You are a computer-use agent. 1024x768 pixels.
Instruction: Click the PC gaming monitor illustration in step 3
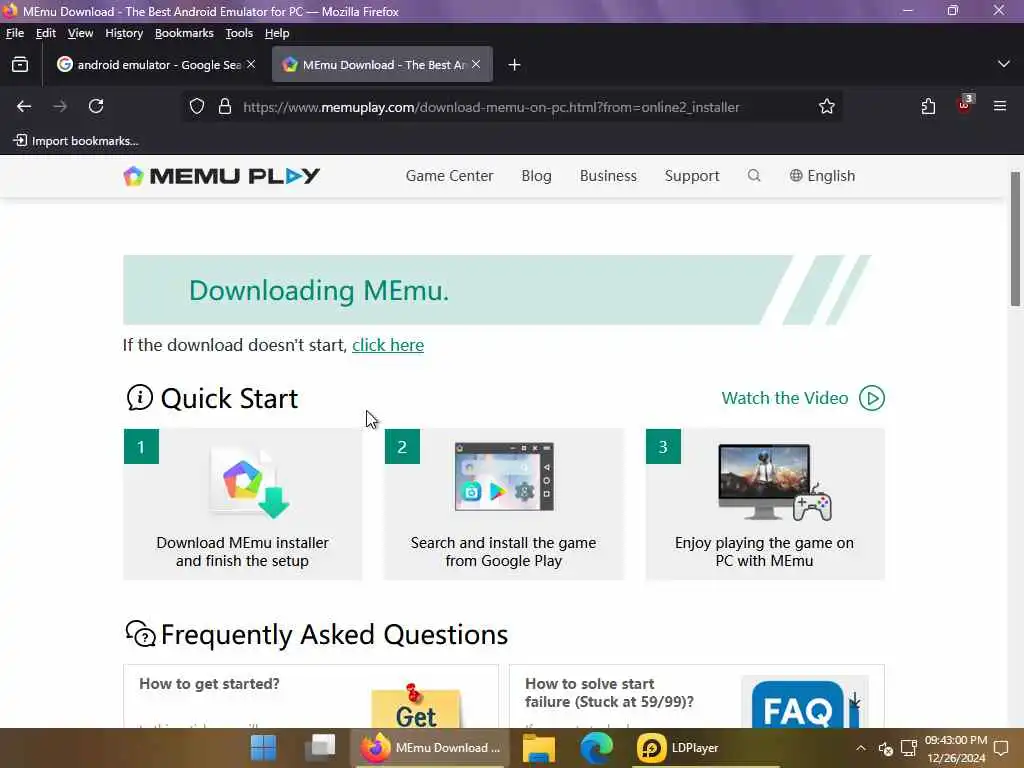pos(775,482)
